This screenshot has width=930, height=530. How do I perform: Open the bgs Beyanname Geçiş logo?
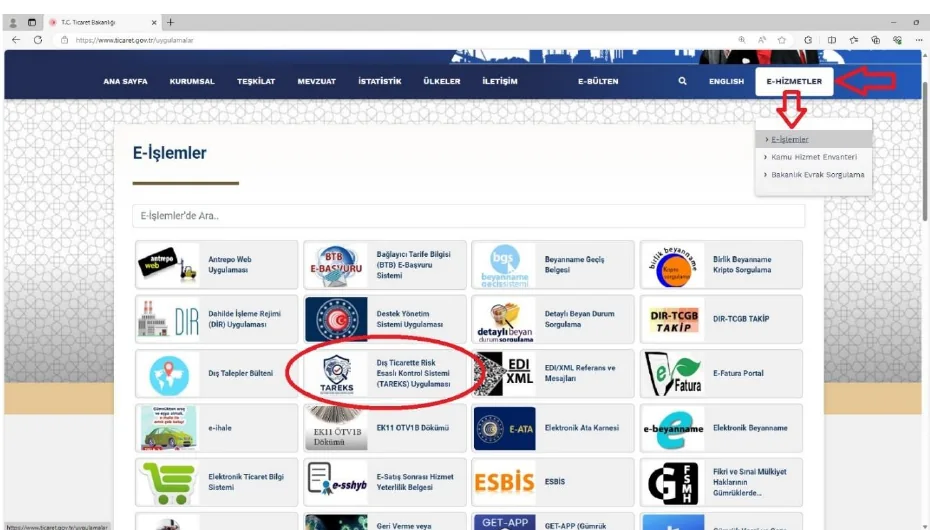504,265
